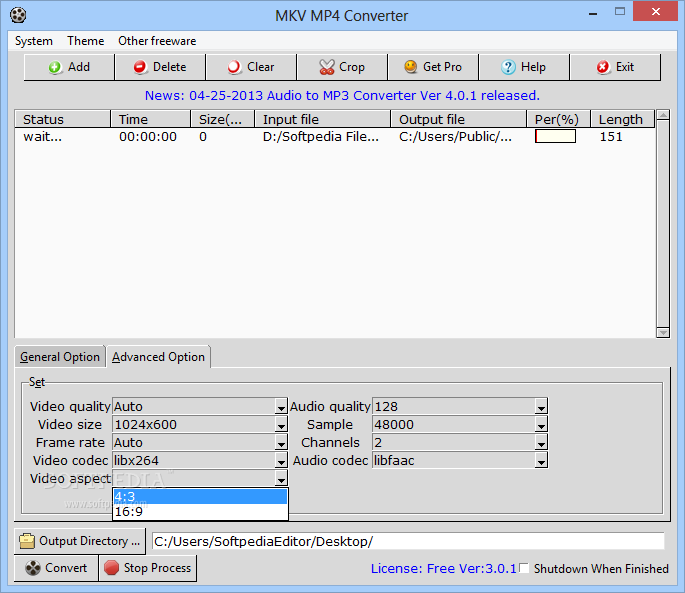Click the file list scrollbar down arrow

[663, 333]
